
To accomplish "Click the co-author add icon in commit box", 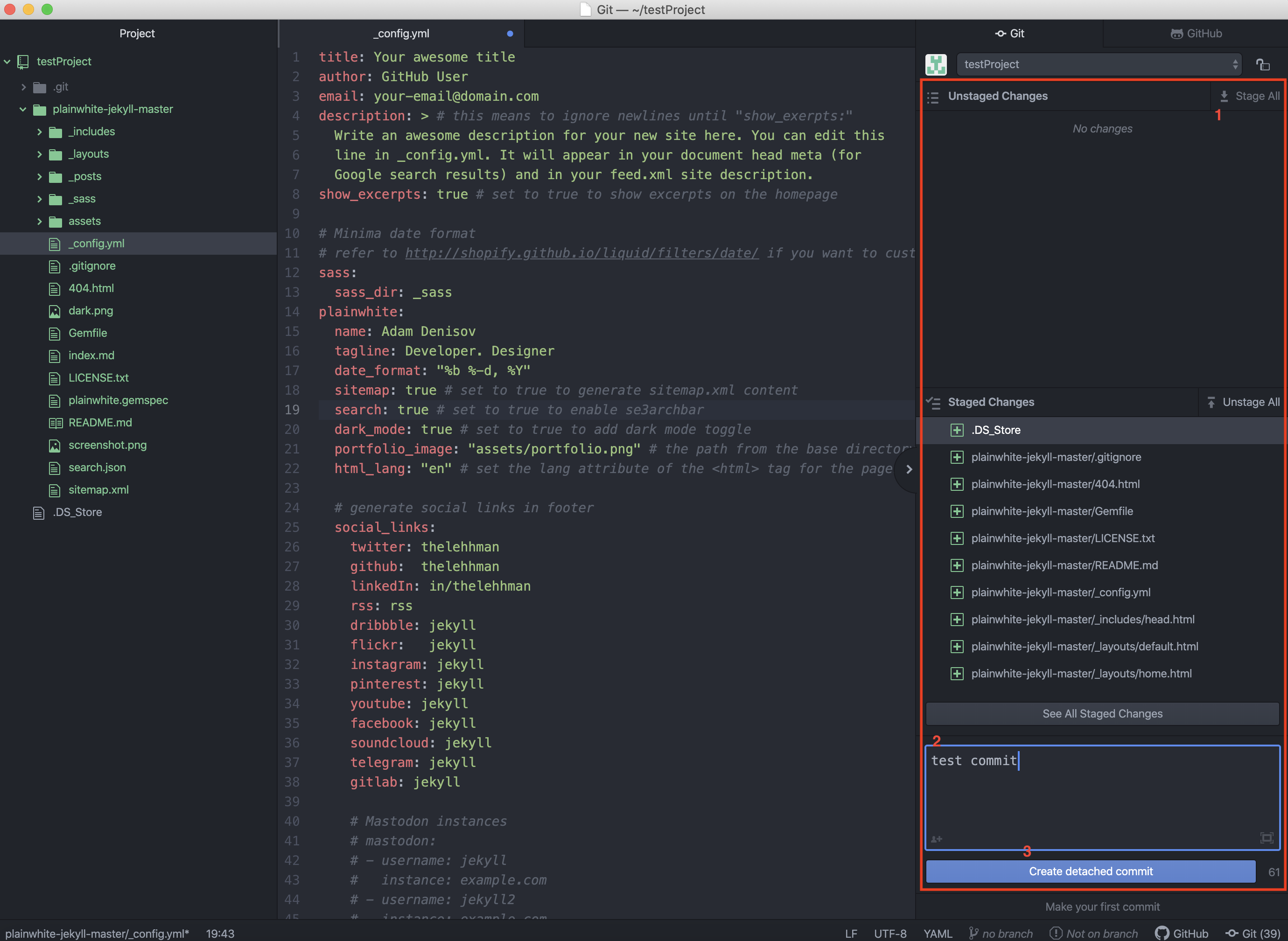I will coord(937,838).
